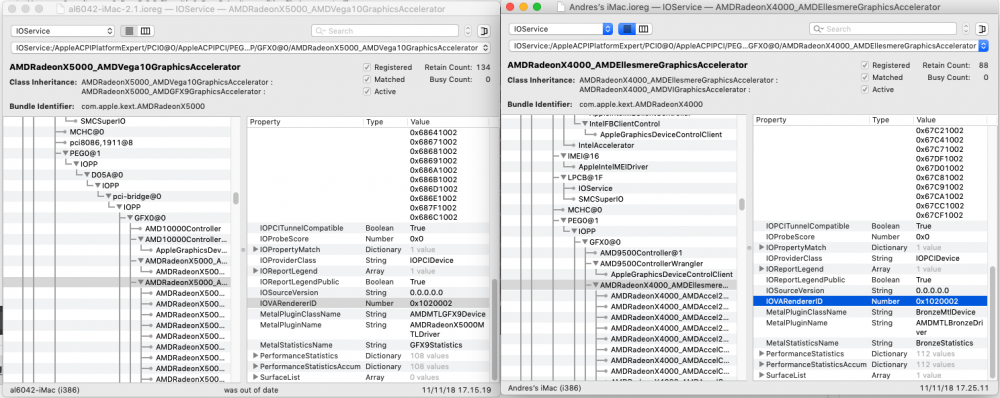1000x398 pixels.
Task: Select MetalStatisticsName row showing BronzeStatistics
Action: pyautogui.click(x=871, y=343)
